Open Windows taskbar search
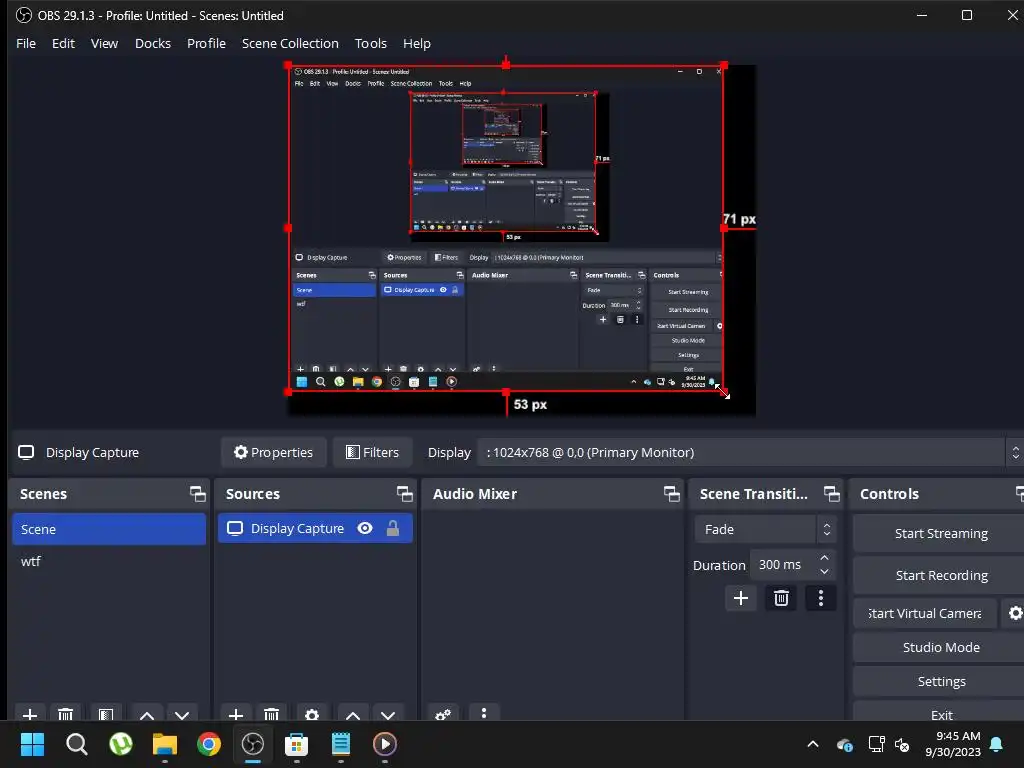The image size is (1024, 768). 76,744
